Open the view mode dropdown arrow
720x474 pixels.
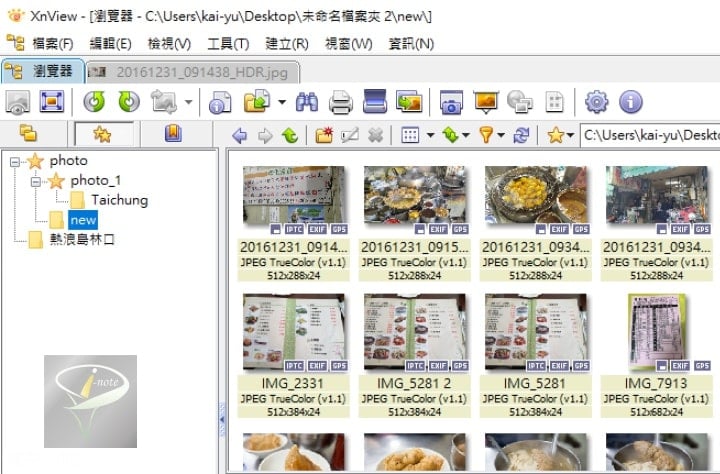430,135
